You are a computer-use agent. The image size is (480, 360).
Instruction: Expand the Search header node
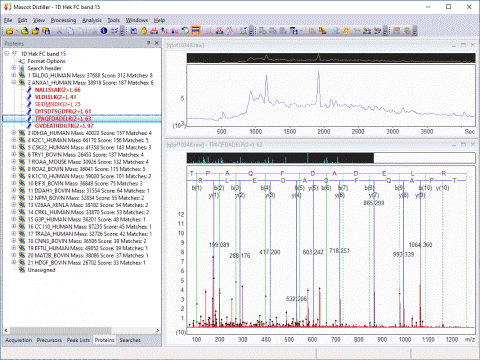[14, 68]
